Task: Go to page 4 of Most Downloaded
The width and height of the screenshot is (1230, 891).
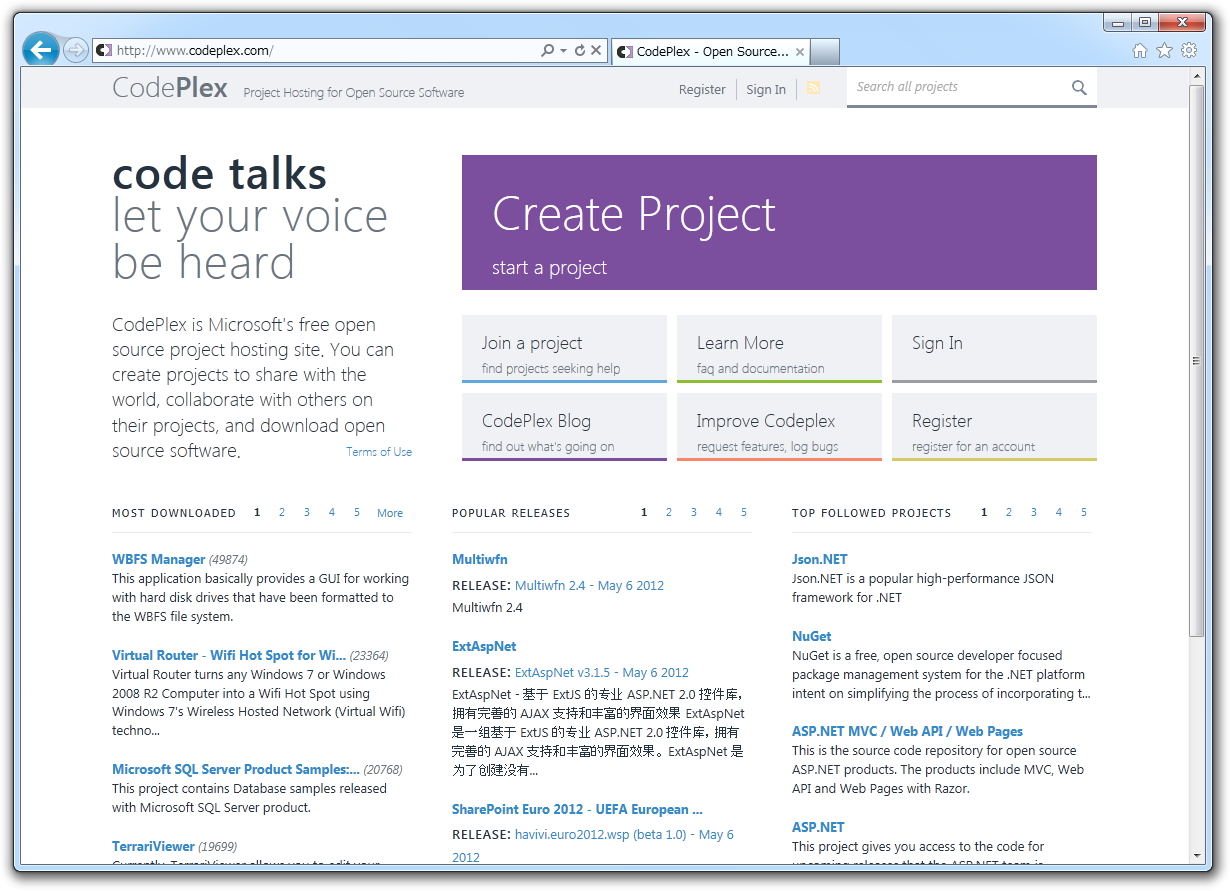Action: (x=332, y=512)
